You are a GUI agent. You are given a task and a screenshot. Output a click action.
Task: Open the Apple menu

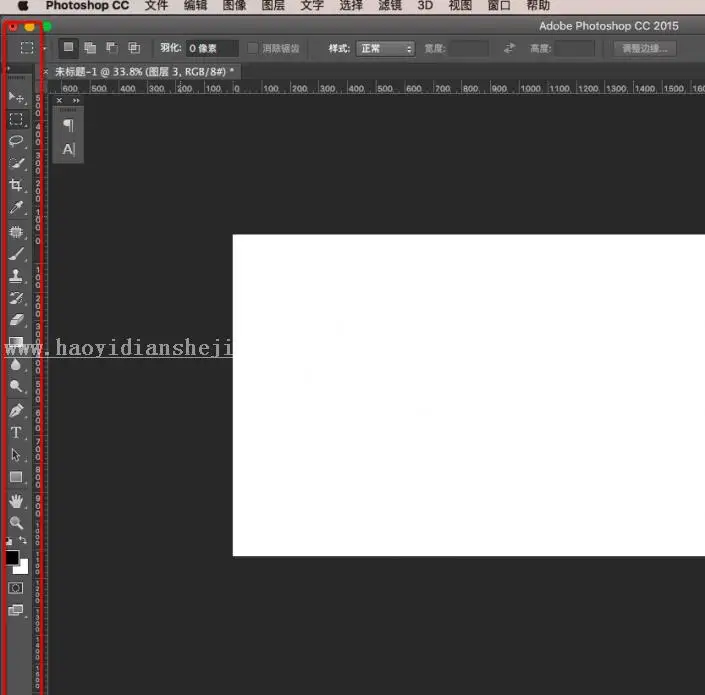(x=23, y=6)
